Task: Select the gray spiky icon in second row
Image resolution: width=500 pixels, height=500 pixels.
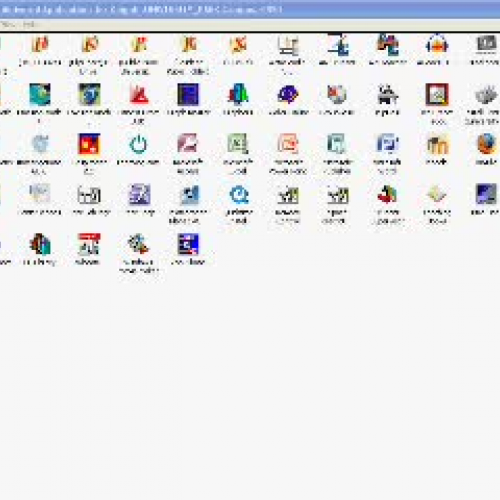Action: click(x=486, y=94)
